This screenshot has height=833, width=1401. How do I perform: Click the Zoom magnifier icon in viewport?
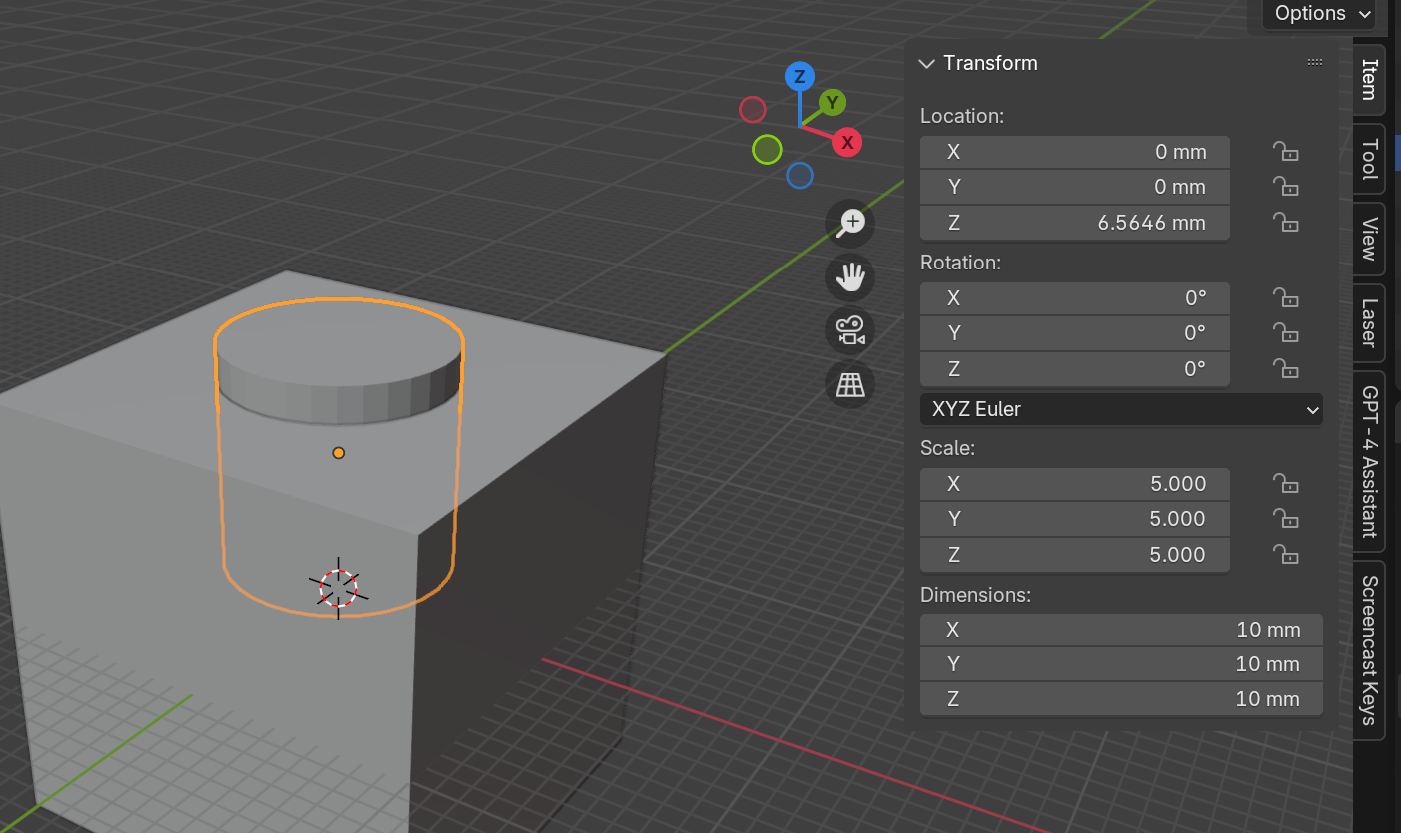point(849,223)
